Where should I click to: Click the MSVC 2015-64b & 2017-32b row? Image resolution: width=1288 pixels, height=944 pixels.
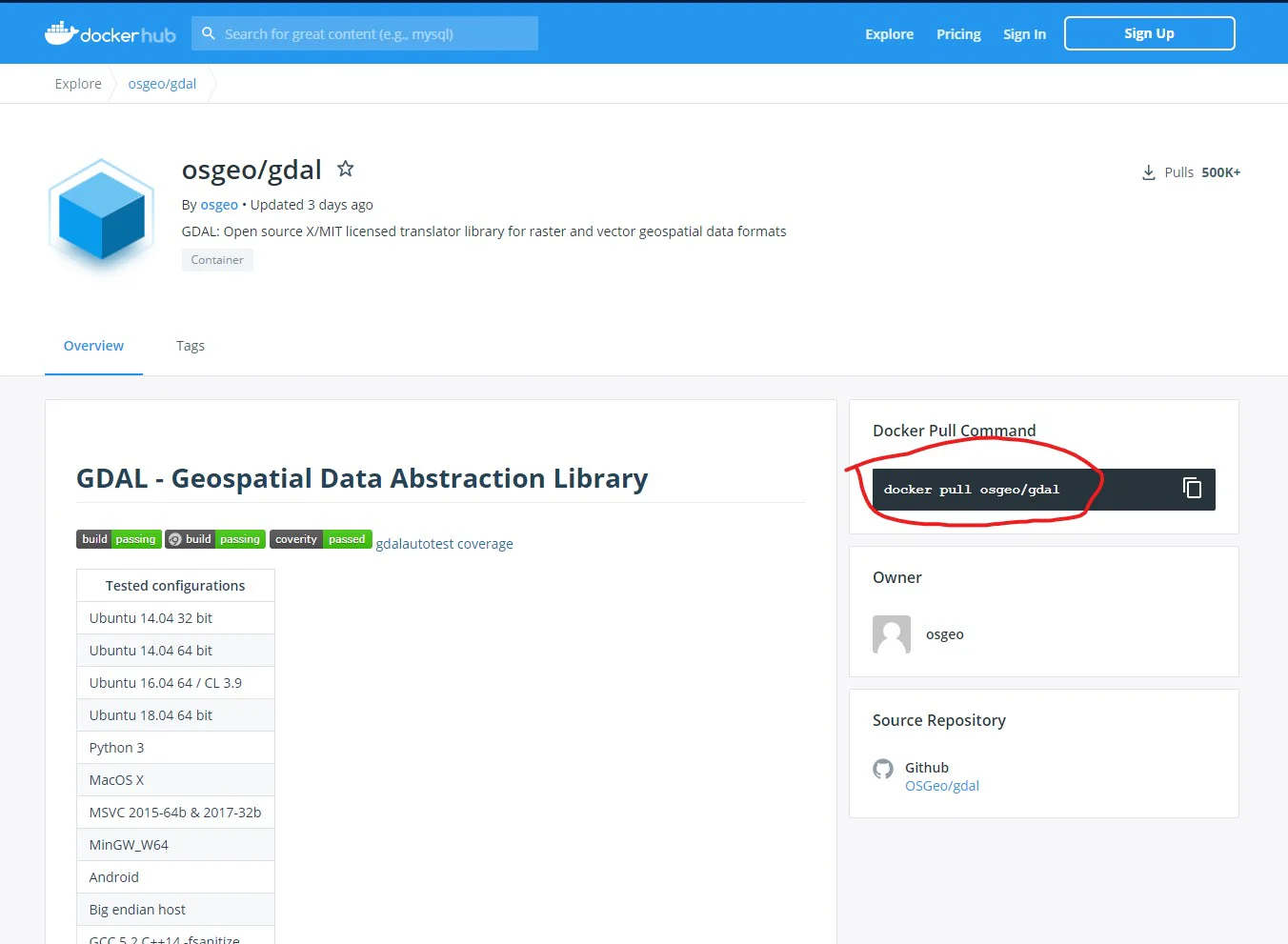click(x=175, y=813)
